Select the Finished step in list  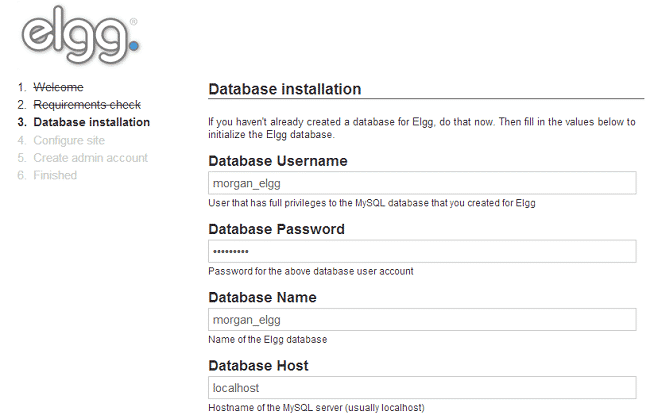(x=55, y=176)
